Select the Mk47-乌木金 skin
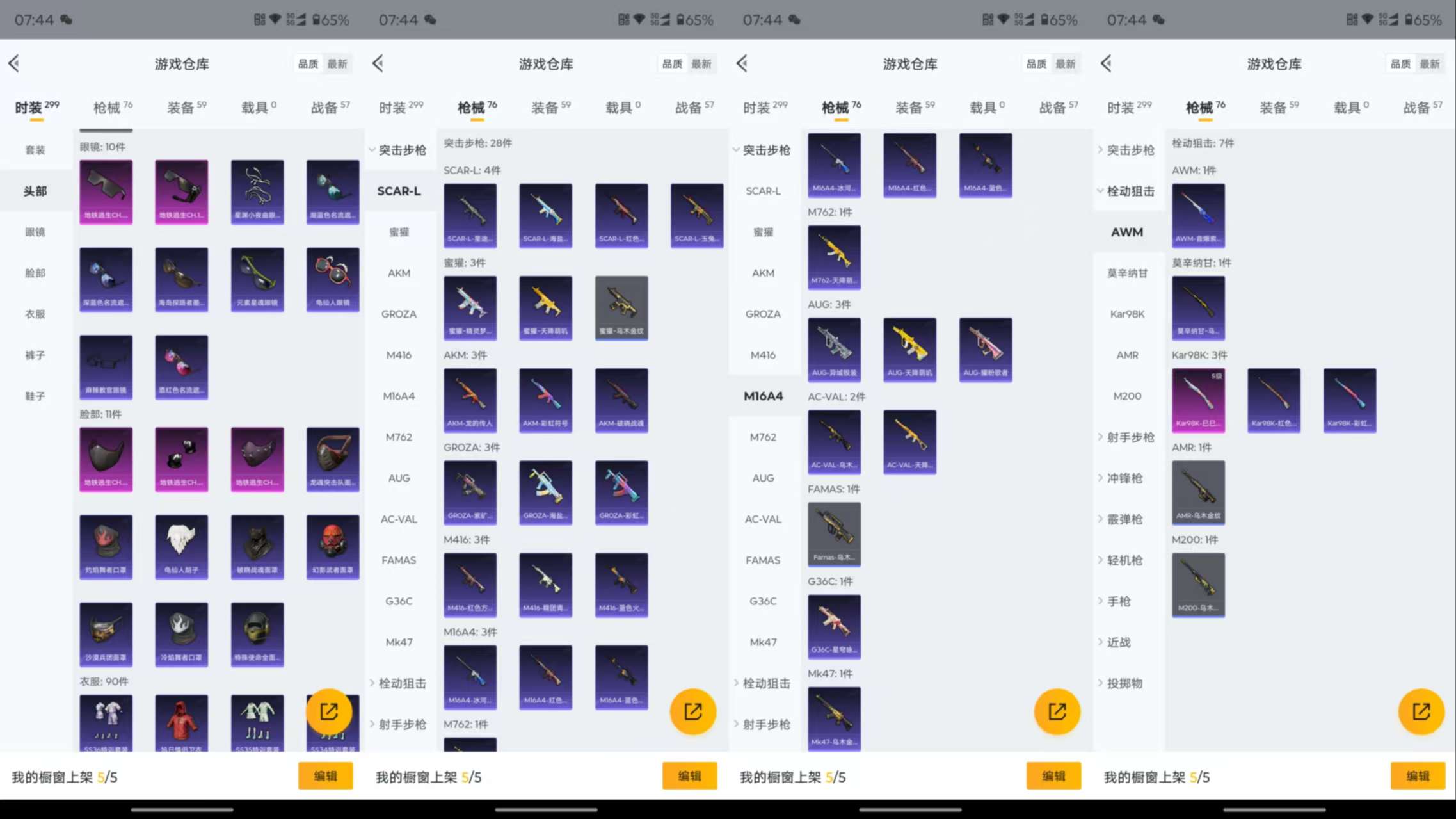Screen dimensions: 1456x819 coord(835,718)
